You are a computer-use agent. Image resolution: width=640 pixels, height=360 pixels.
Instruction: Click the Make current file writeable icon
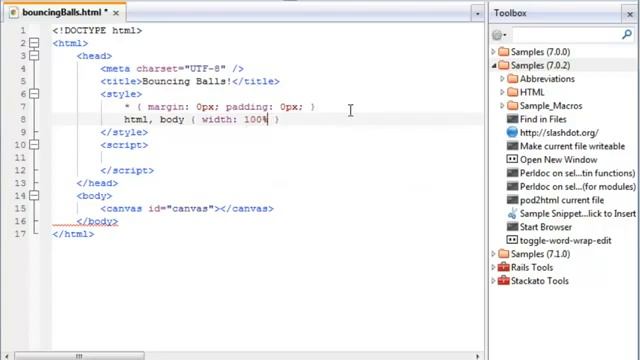tap(512, 146)
